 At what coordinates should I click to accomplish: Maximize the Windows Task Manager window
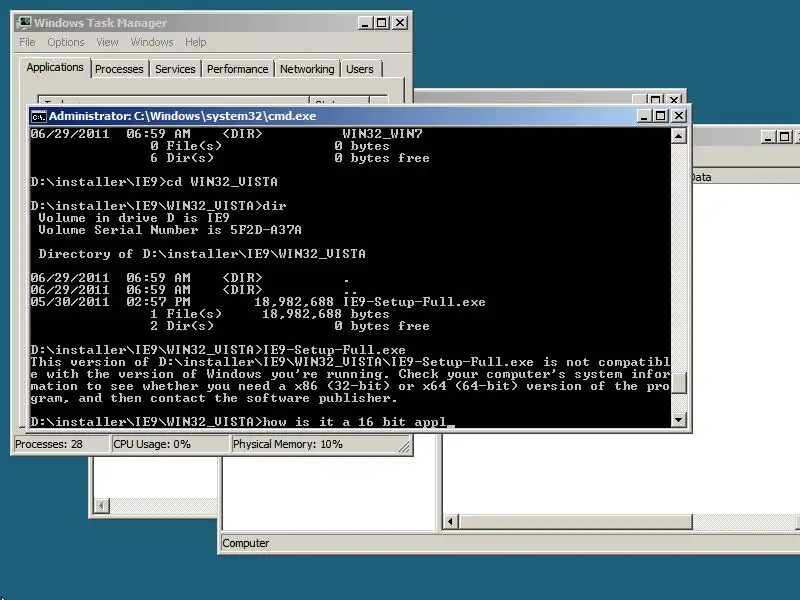pyautogui.click(x=382, y=23)
